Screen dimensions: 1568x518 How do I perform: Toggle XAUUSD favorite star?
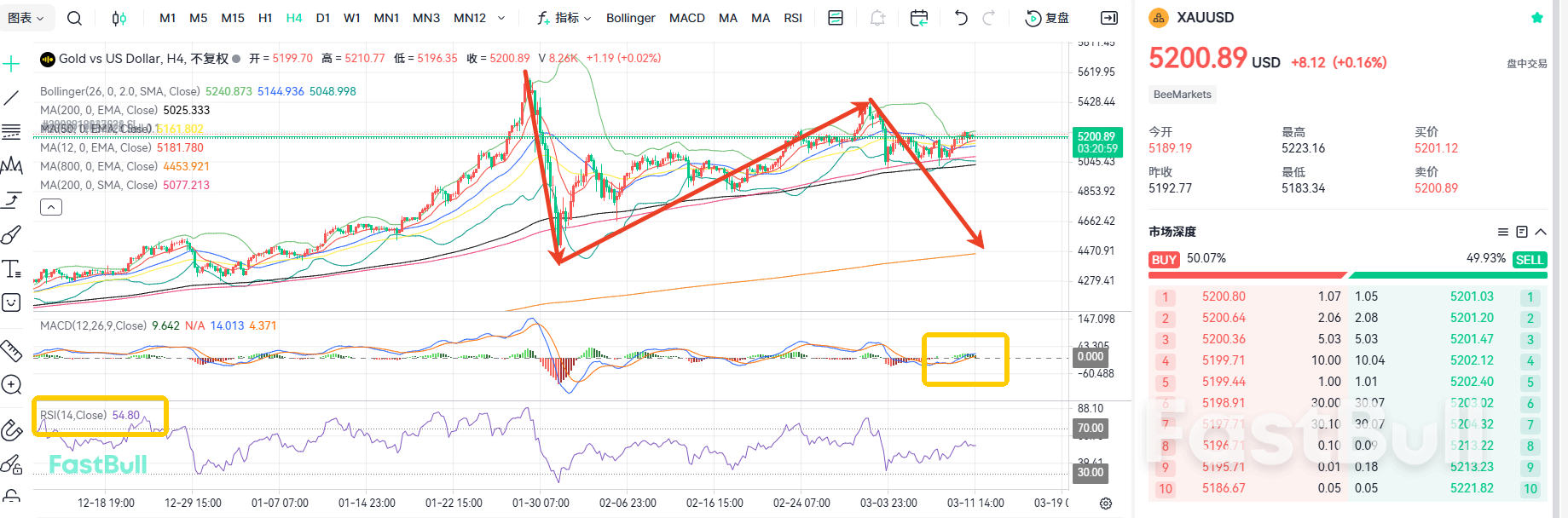coord(1536,18)
